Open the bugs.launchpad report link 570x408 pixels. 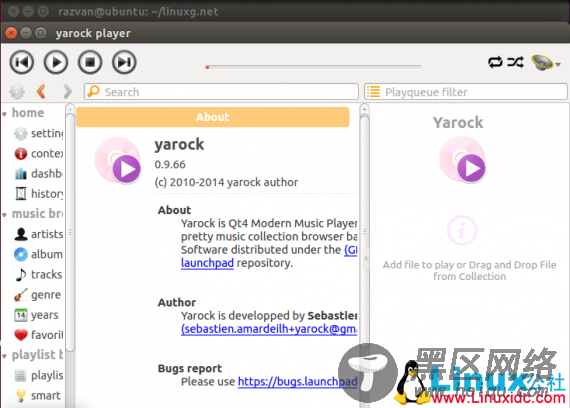point(297,381)
